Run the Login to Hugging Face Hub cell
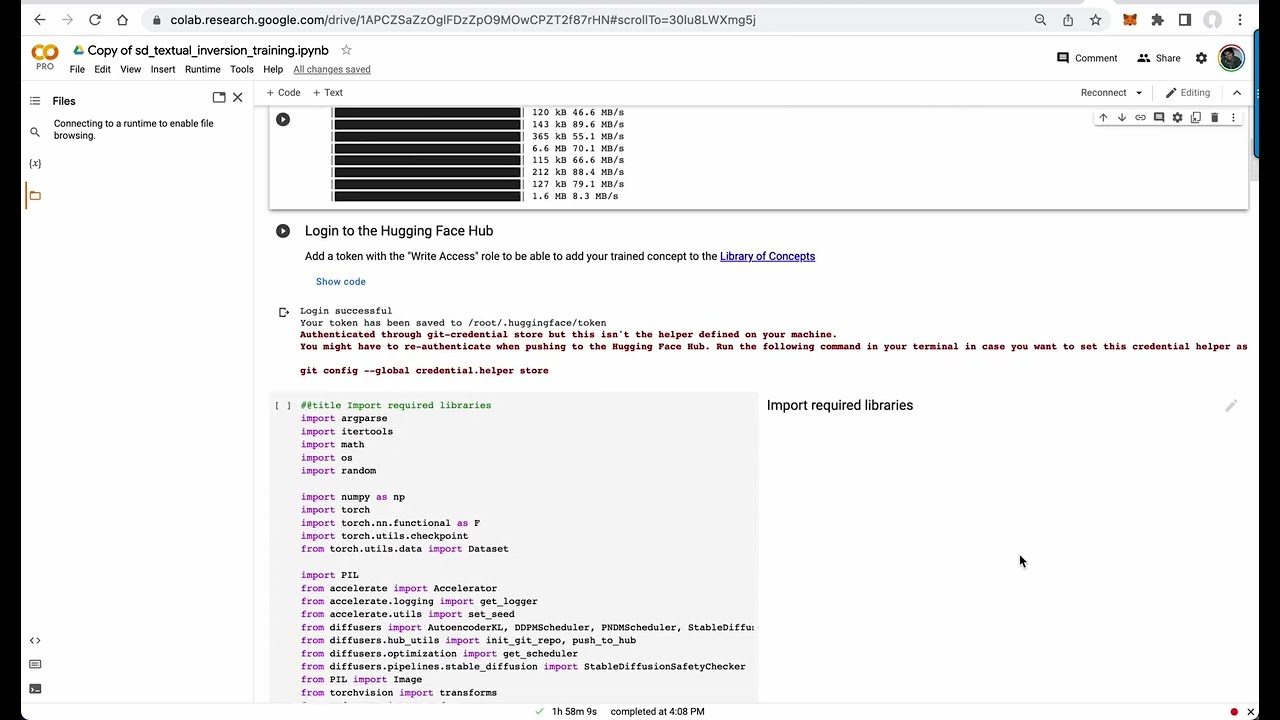The width and height of the screenshot is (1280, 720). (283, 231)
